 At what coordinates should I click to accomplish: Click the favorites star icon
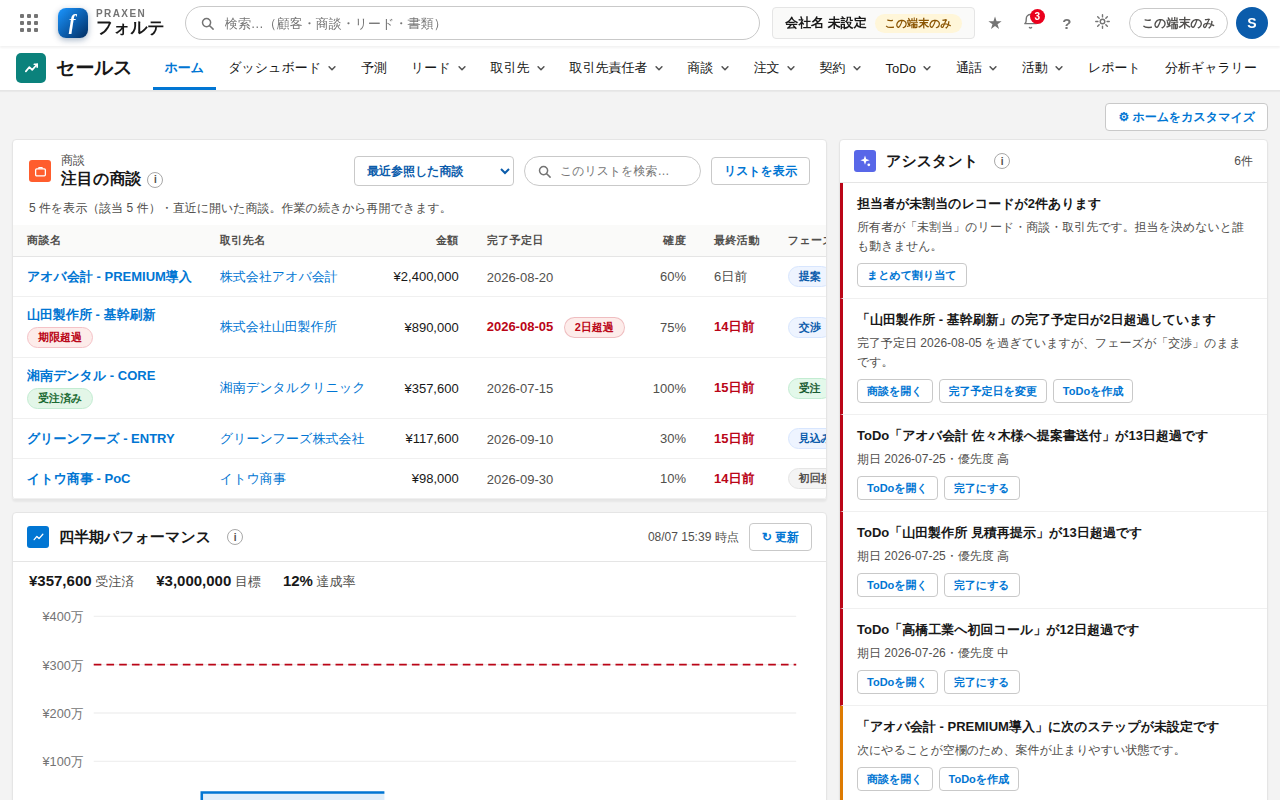(995, 23)
